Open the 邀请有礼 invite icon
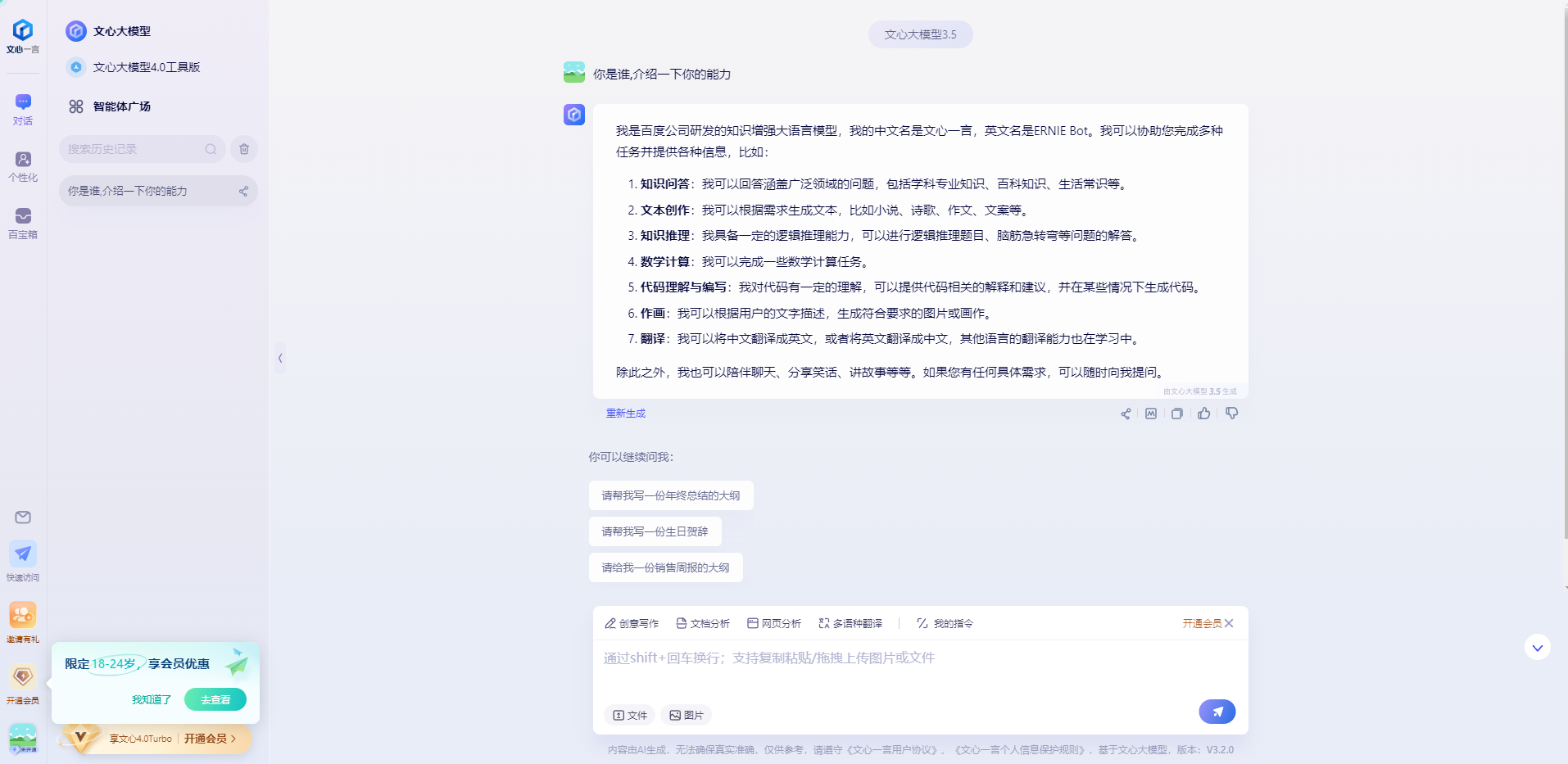The image size is (1568, 764). point(23,615)
